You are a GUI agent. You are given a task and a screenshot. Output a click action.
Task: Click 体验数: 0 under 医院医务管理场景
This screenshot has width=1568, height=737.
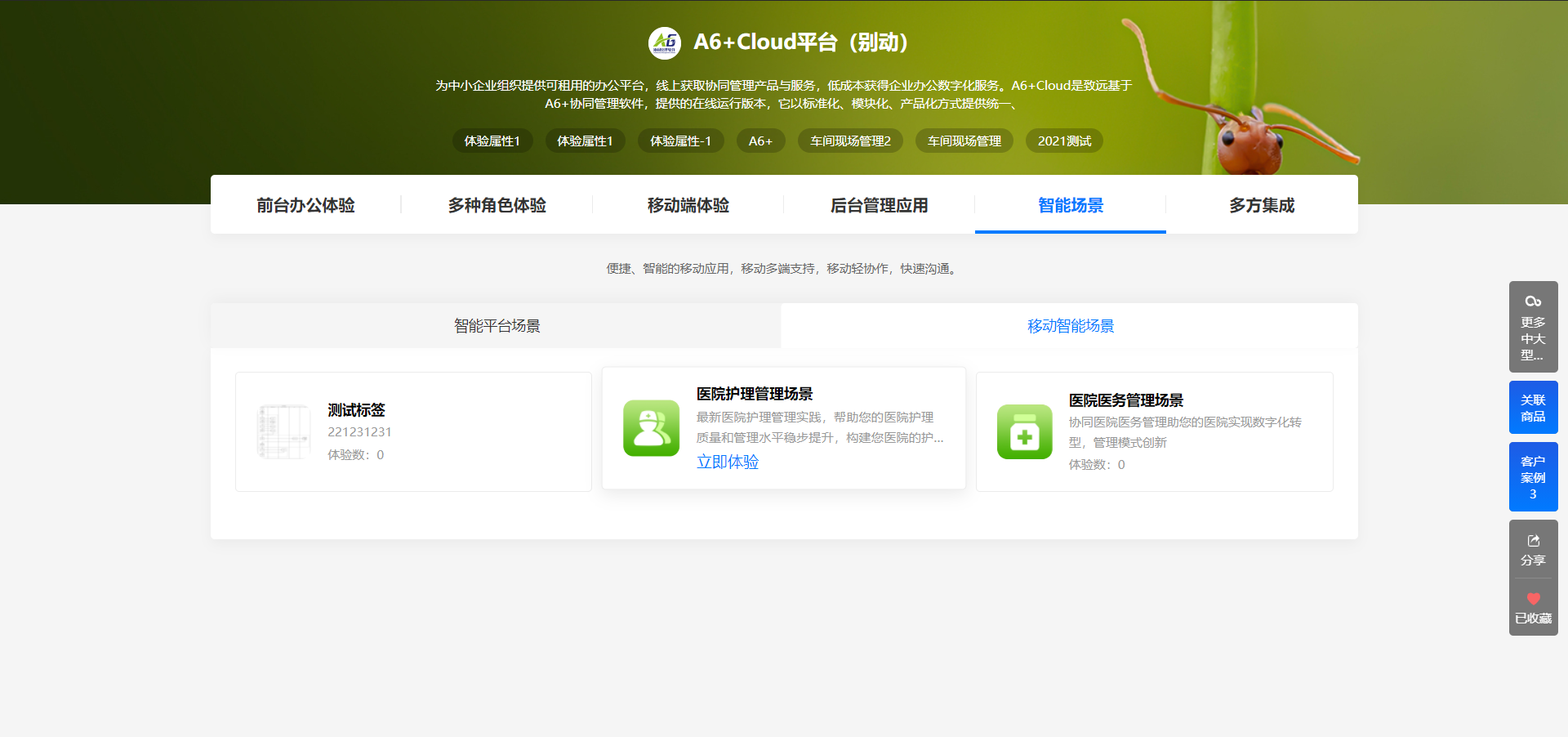1097,465
